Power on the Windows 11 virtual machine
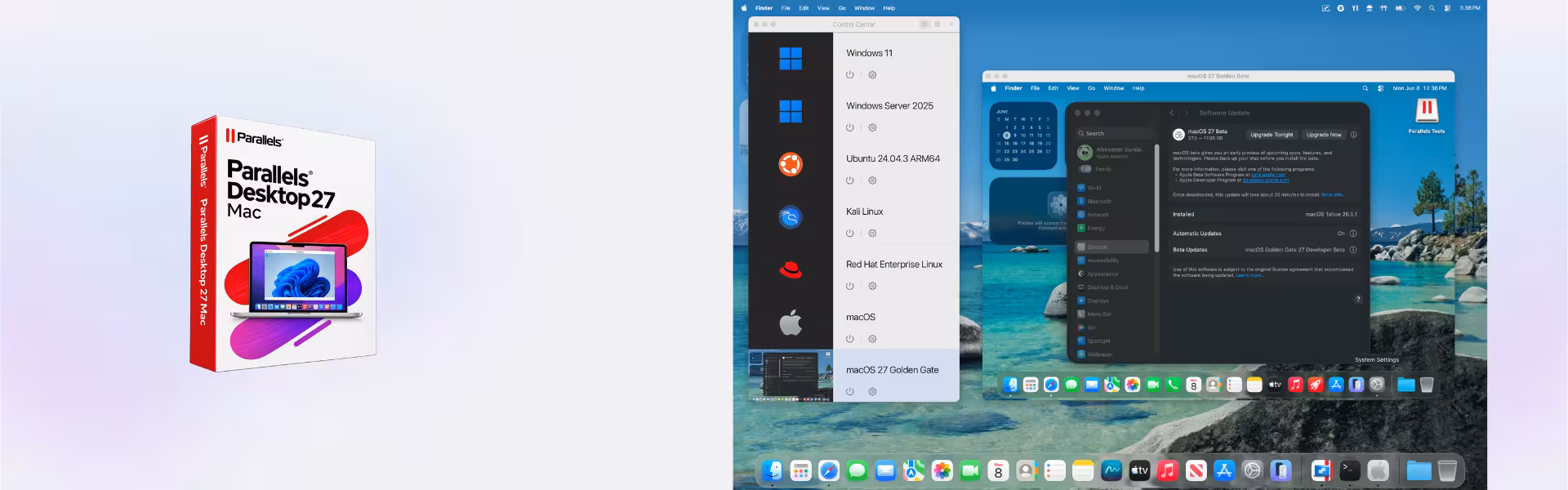1568x490 pixels. [x=850, y=75]
